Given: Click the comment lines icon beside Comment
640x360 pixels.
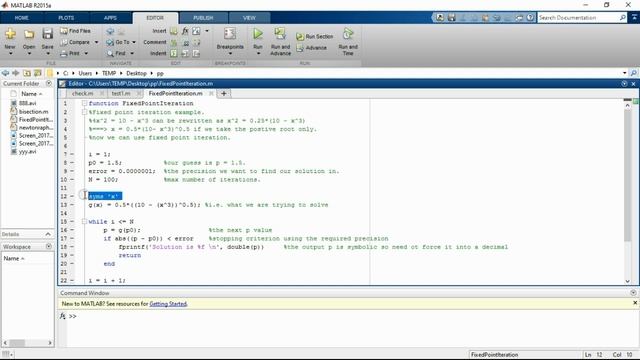Looking at the screenshot, I should tap(174, 42).
